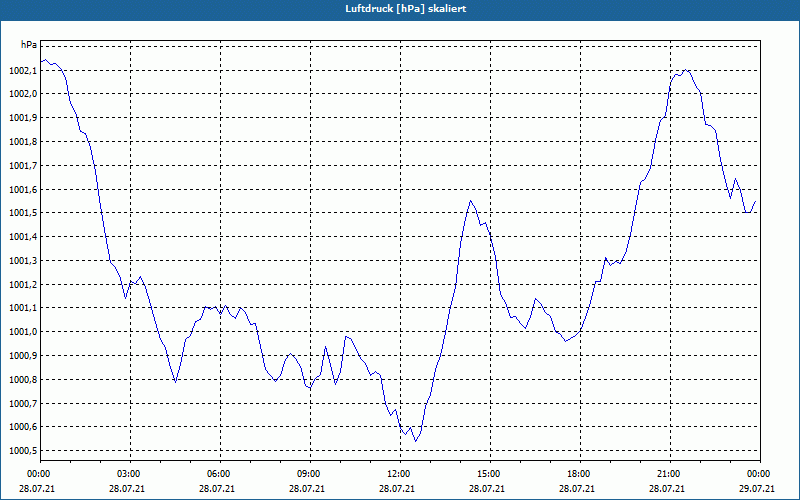The image size is (800, 500).
Task: Click the curve's peak between 12:00 and 15:00
Action: pos(470,201)
